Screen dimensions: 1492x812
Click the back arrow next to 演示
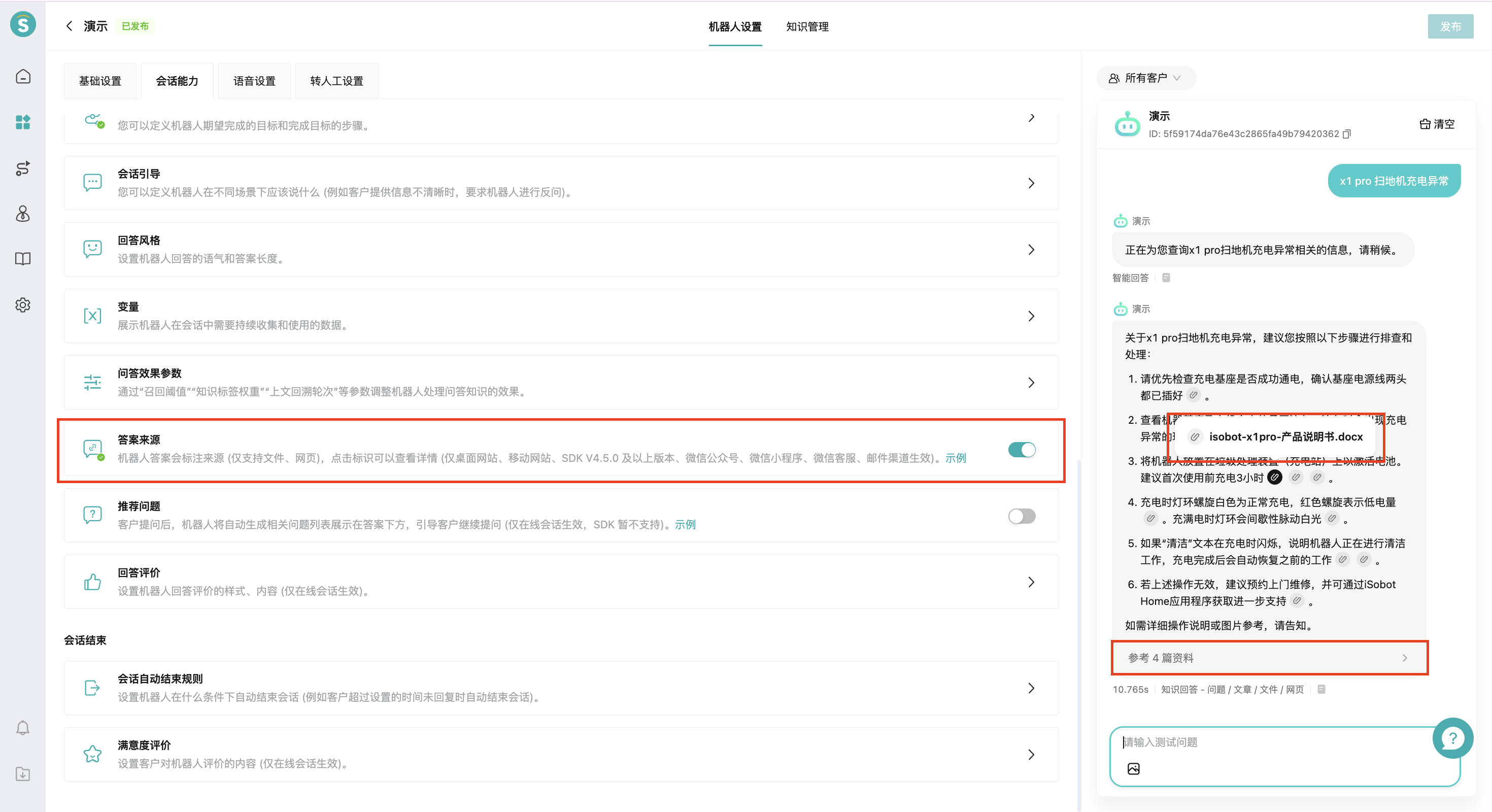70,26
